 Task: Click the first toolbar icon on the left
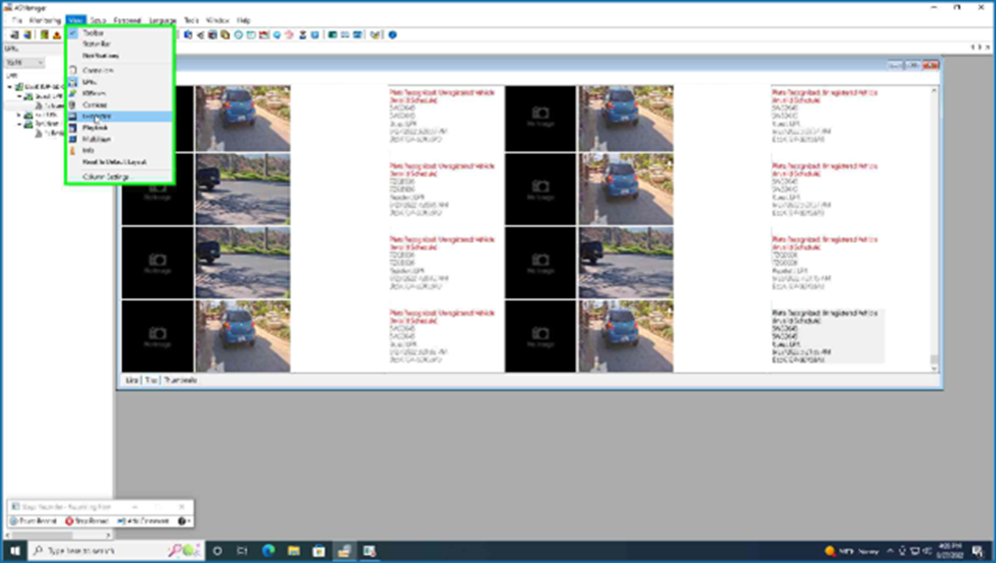point(13,34)
